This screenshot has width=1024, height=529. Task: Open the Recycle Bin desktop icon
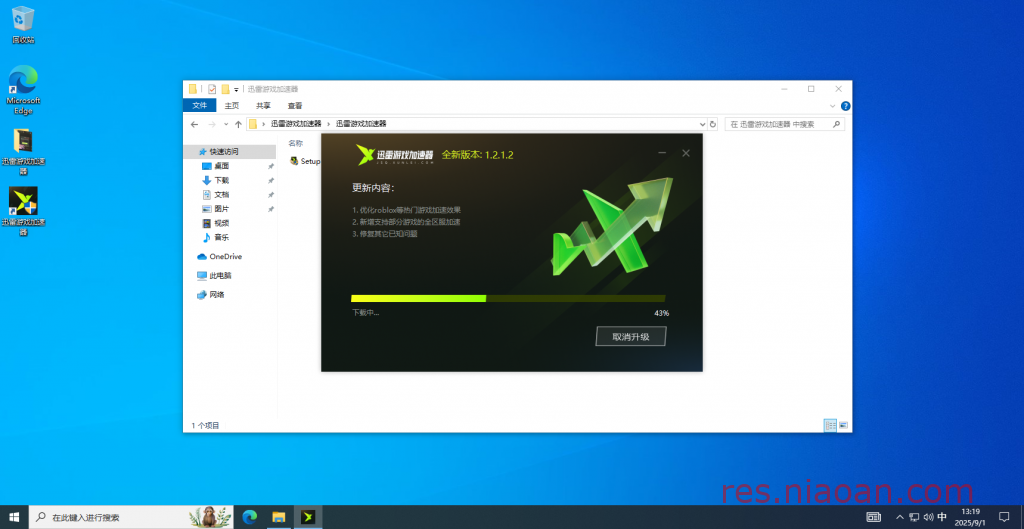pos(23,25)
